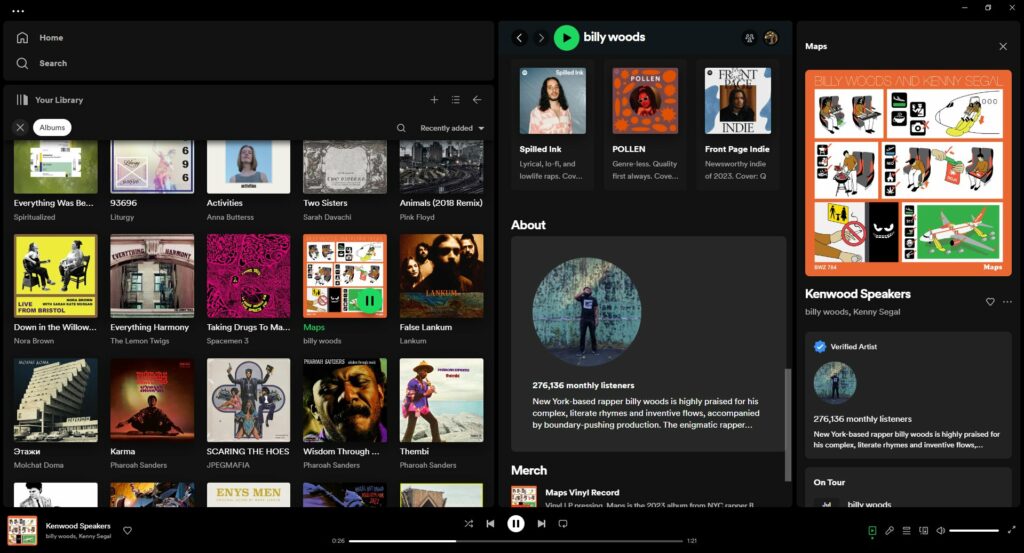The width and height of the screenshot is (1024, 553).
Task: Skip to next track
Action: click(x=541, y=524)
